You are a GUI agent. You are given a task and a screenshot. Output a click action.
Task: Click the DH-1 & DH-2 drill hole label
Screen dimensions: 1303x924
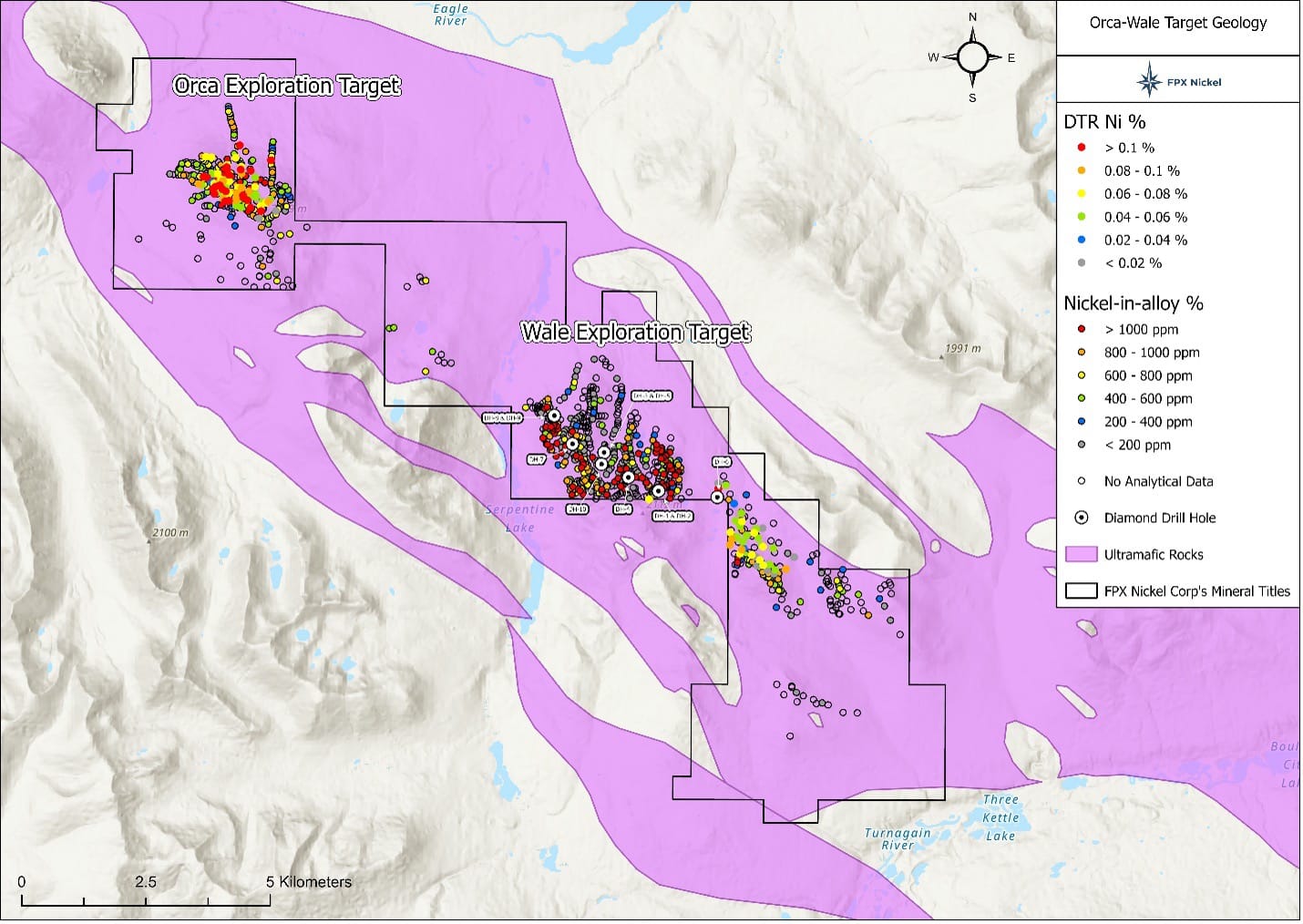(672, 516)
